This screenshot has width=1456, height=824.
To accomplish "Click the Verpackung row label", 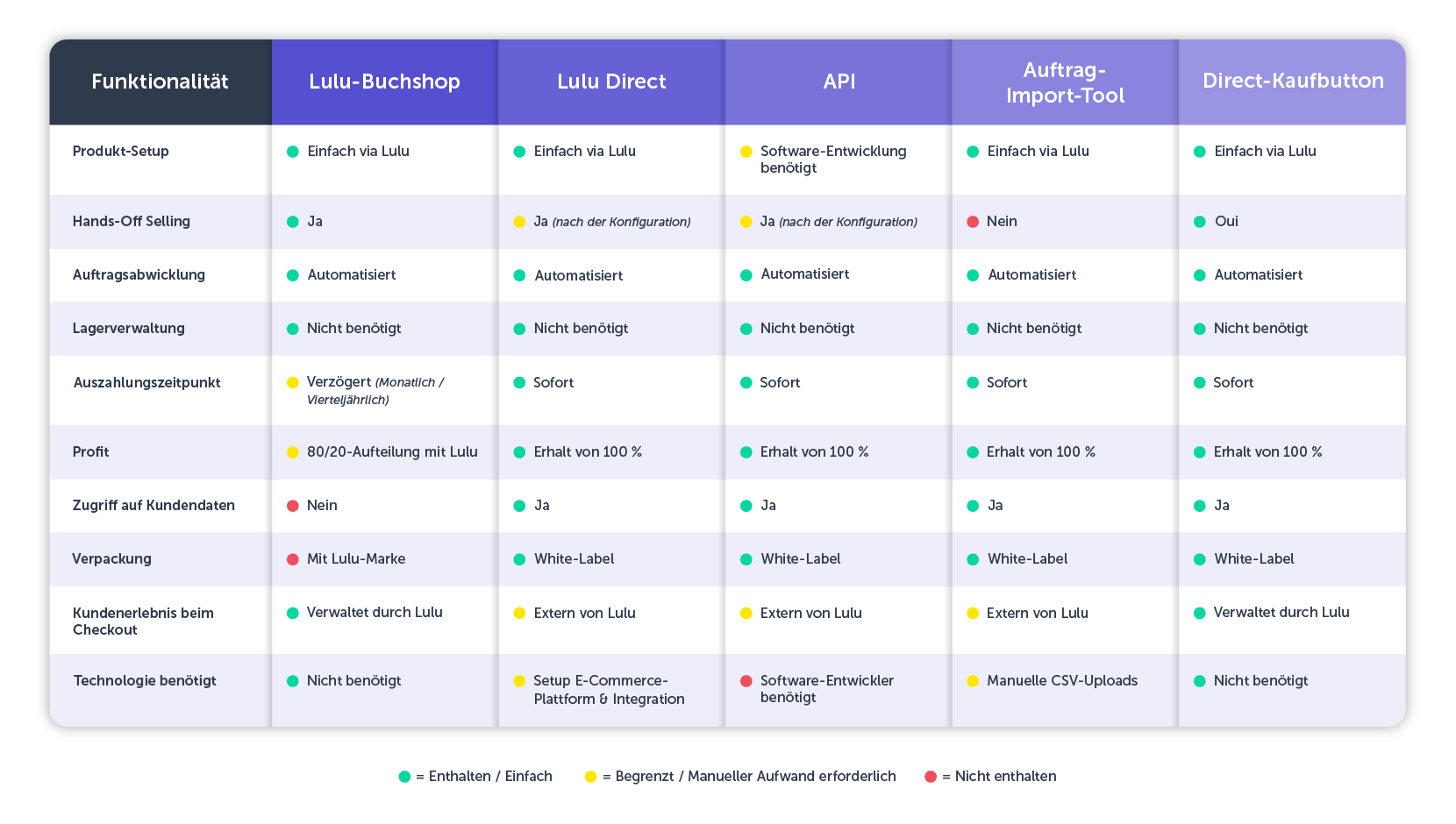I will click(112, 558).
